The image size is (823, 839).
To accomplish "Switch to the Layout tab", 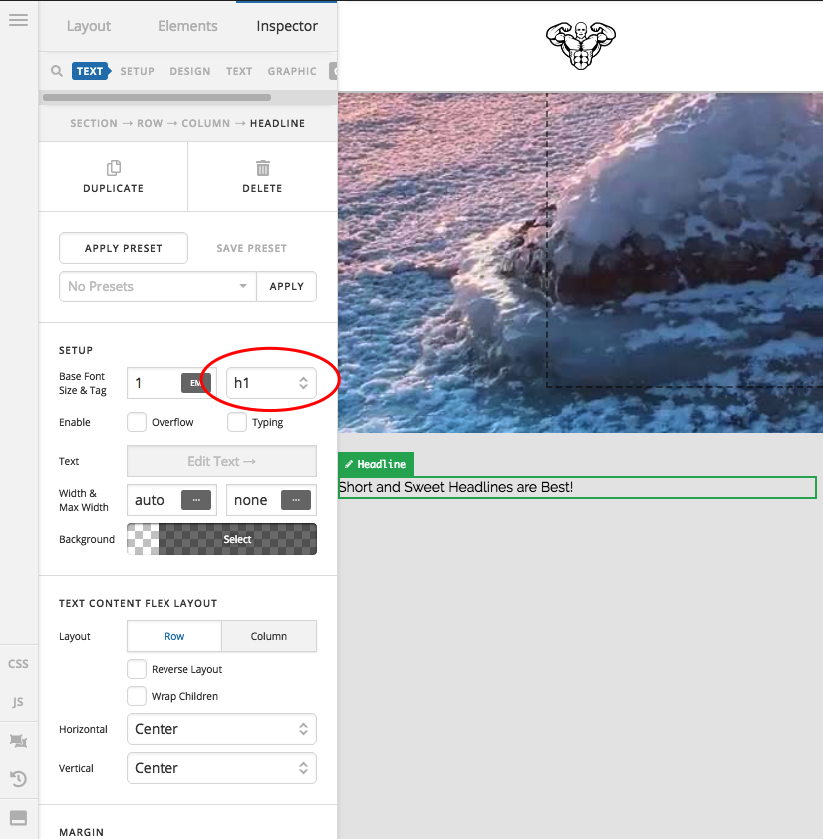I will tap(89, 26).
